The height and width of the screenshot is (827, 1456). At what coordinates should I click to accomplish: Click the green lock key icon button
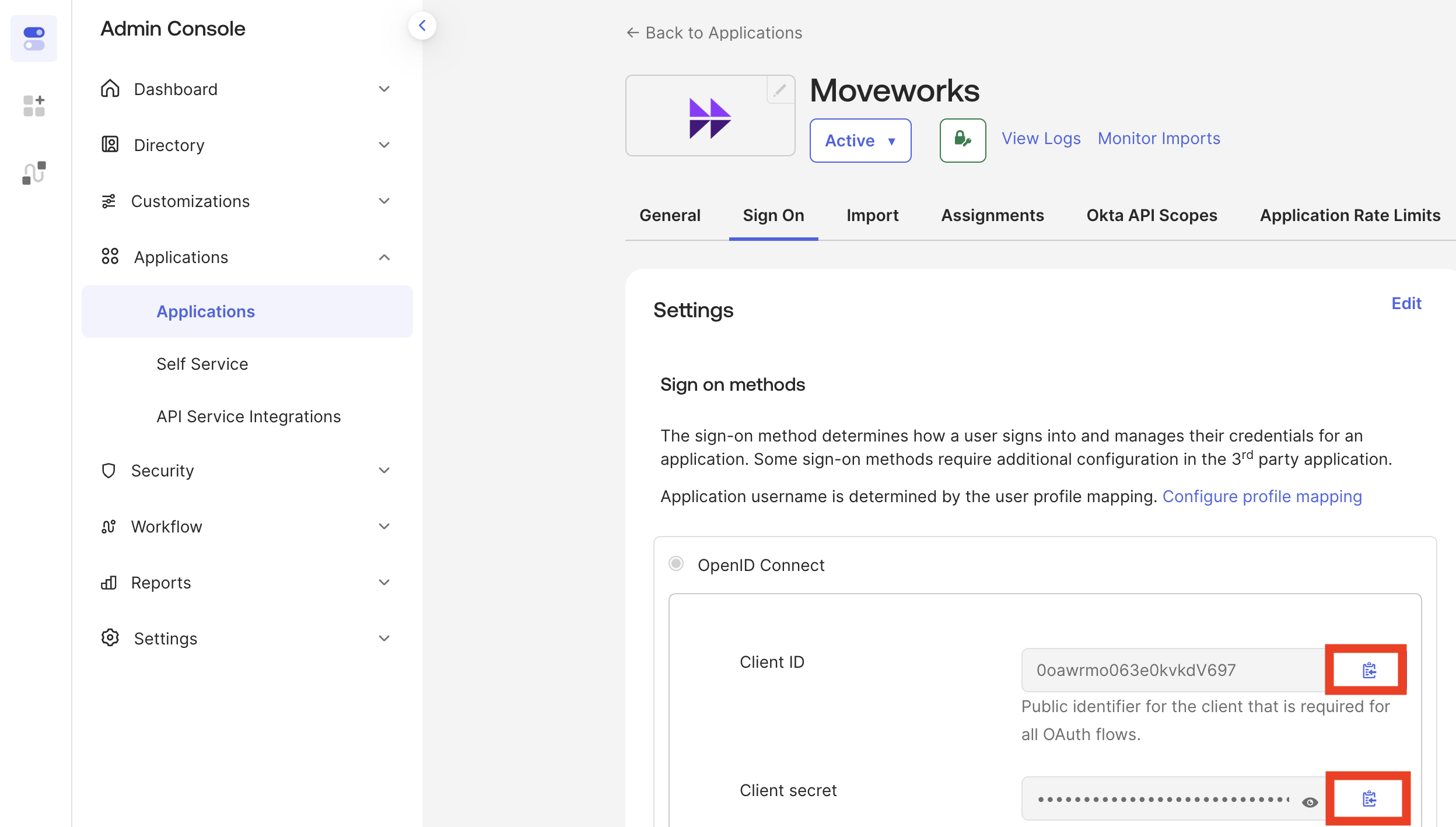pyautogui.click(x=963, y=140)
